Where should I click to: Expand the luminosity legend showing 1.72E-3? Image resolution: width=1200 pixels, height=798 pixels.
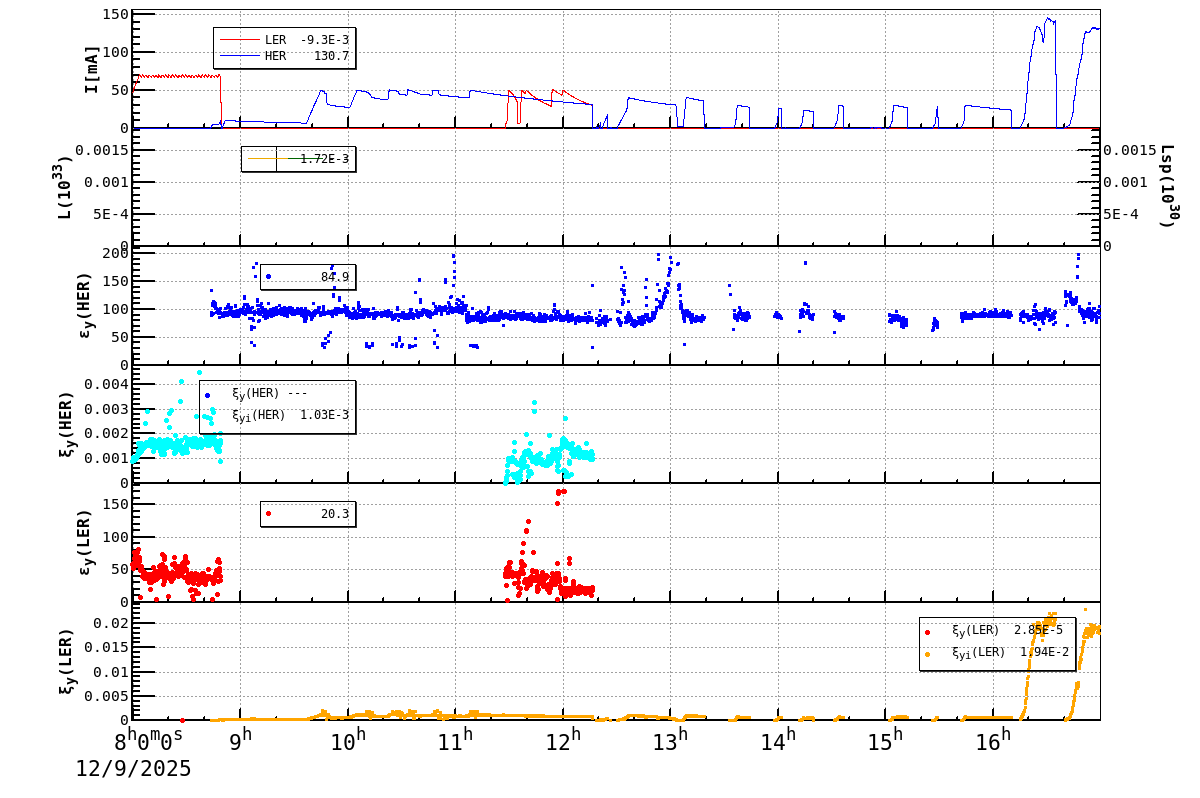[x=310, y=159]
